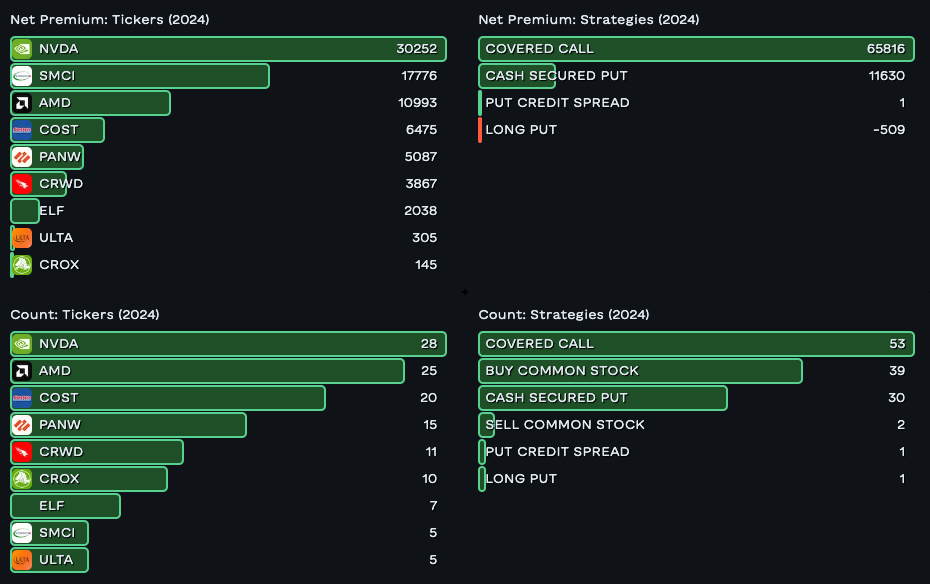
Task: Click the red LONG PUT bar marker
Action: (480, 130)
